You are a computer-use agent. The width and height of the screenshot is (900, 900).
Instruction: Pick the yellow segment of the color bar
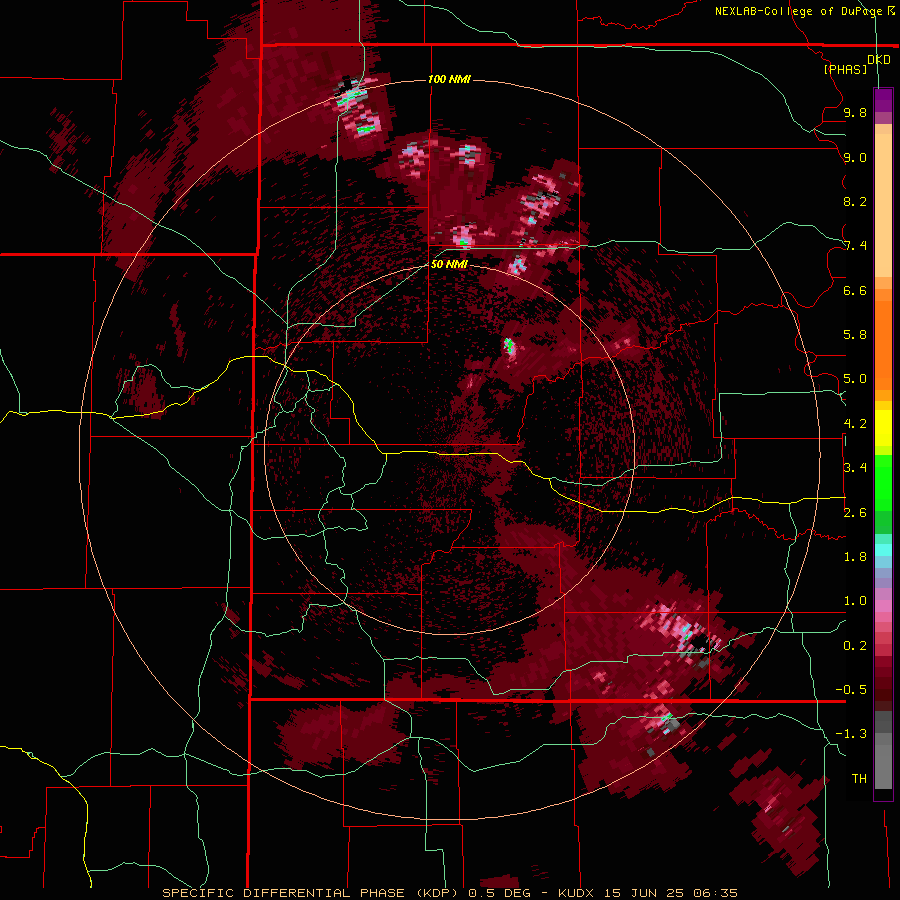tap(883, 428)
